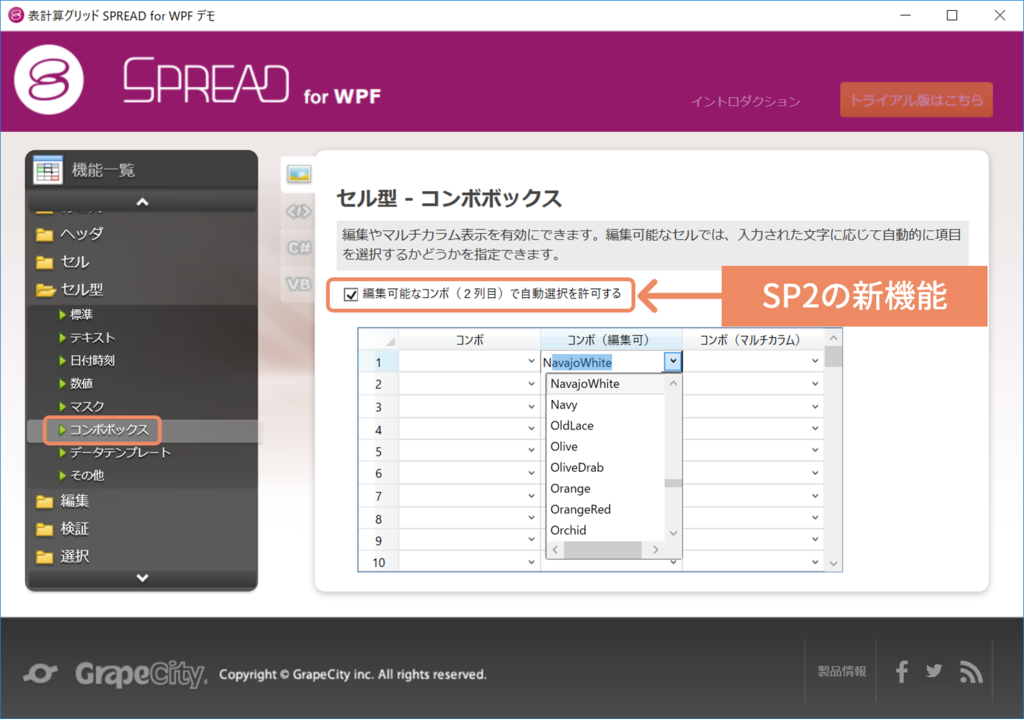This screenshot has width=1024, height=719.
Task: Open the Facebook icon in the footer
Action: (902, 671)
